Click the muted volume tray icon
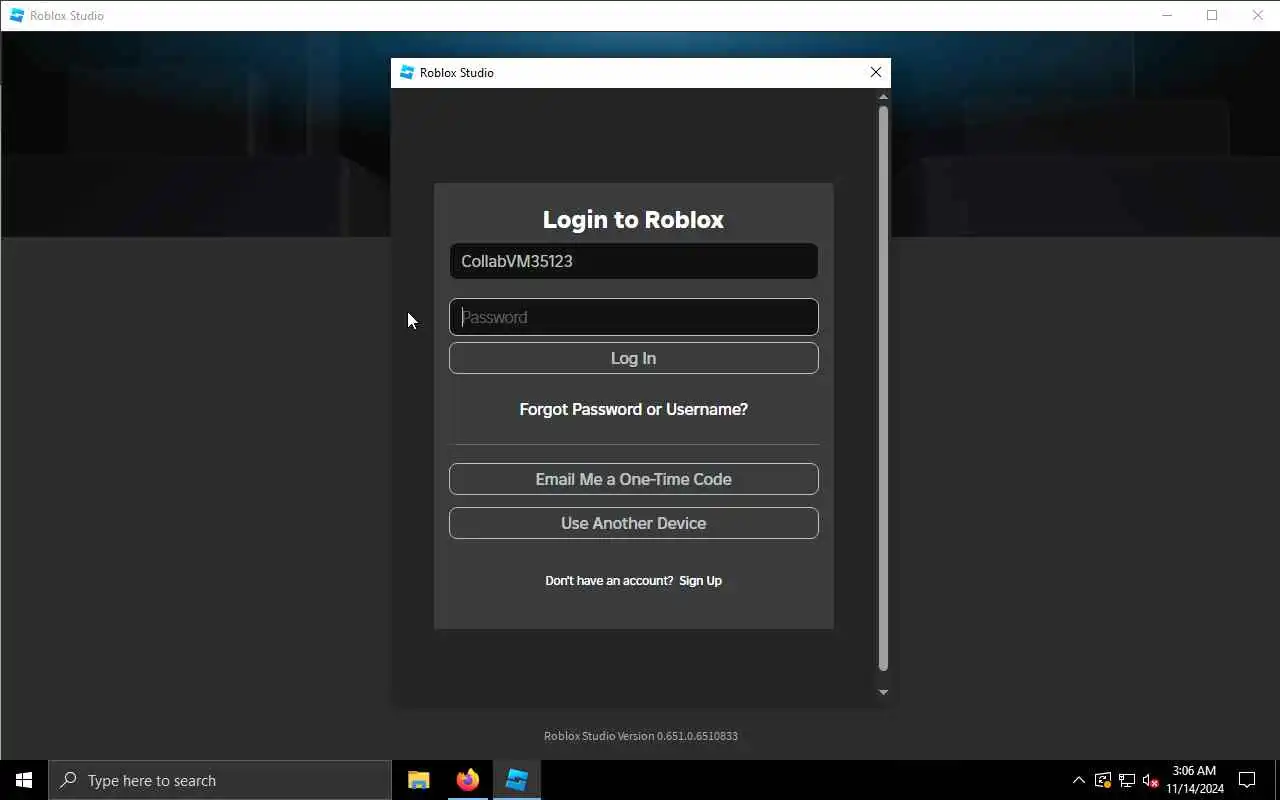This screenshot has height=800, width=1280. 1151,780
